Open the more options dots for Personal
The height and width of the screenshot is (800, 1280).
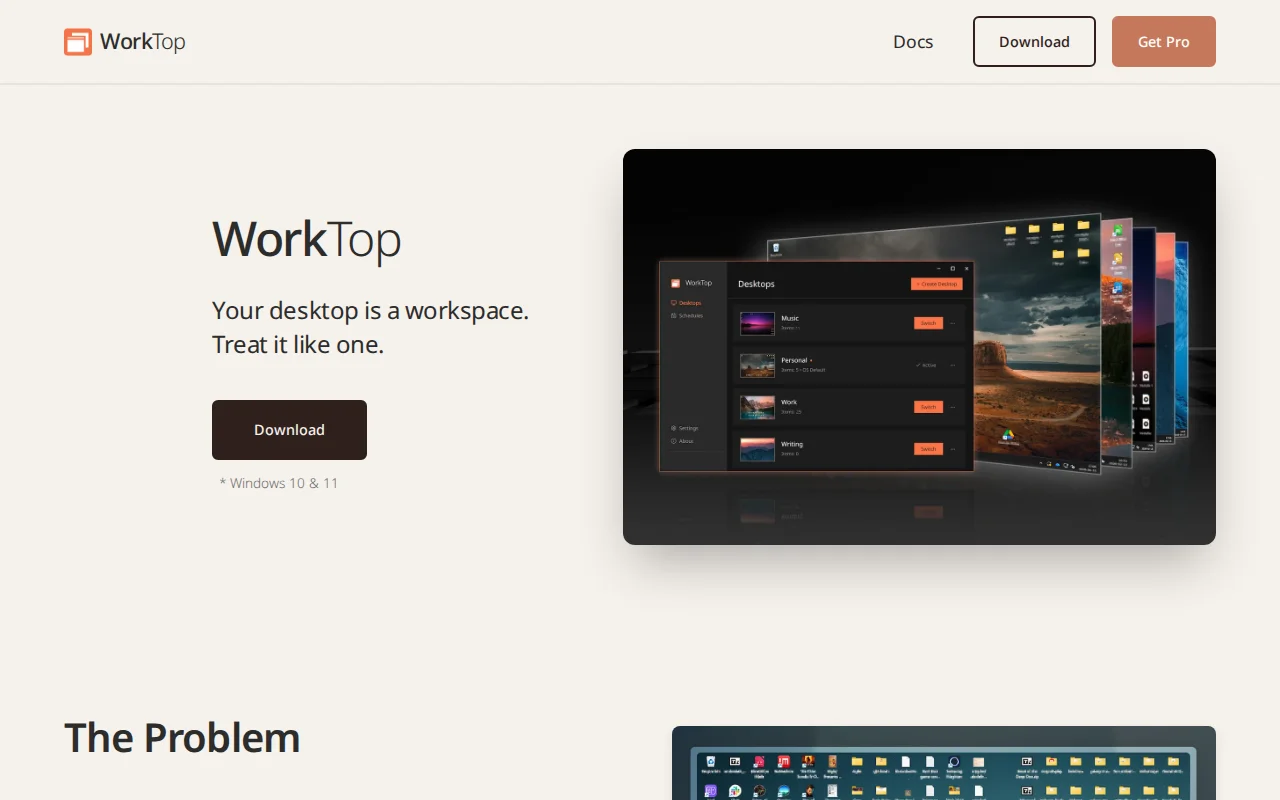tap(953, 365)
